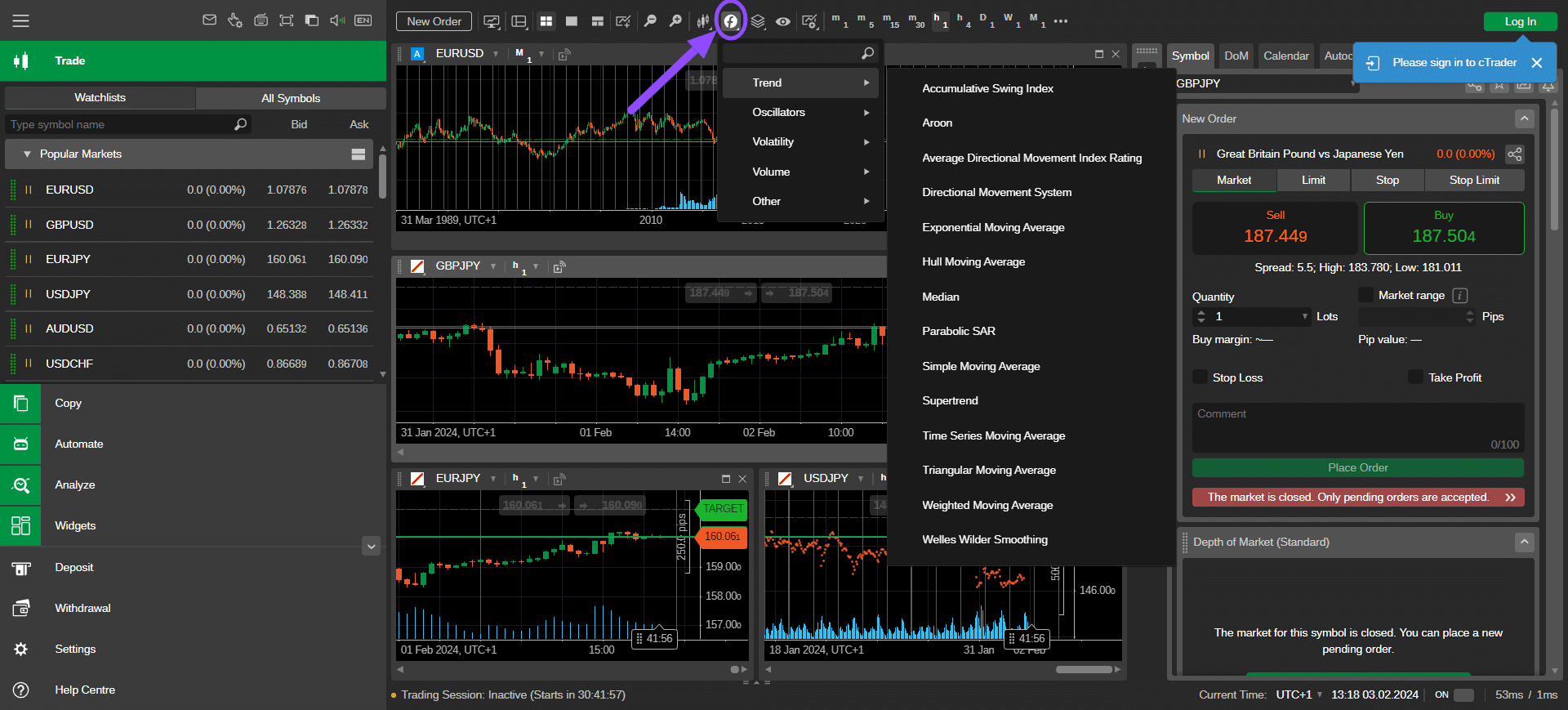Click the zoom out magnifier

coord(650,21)
